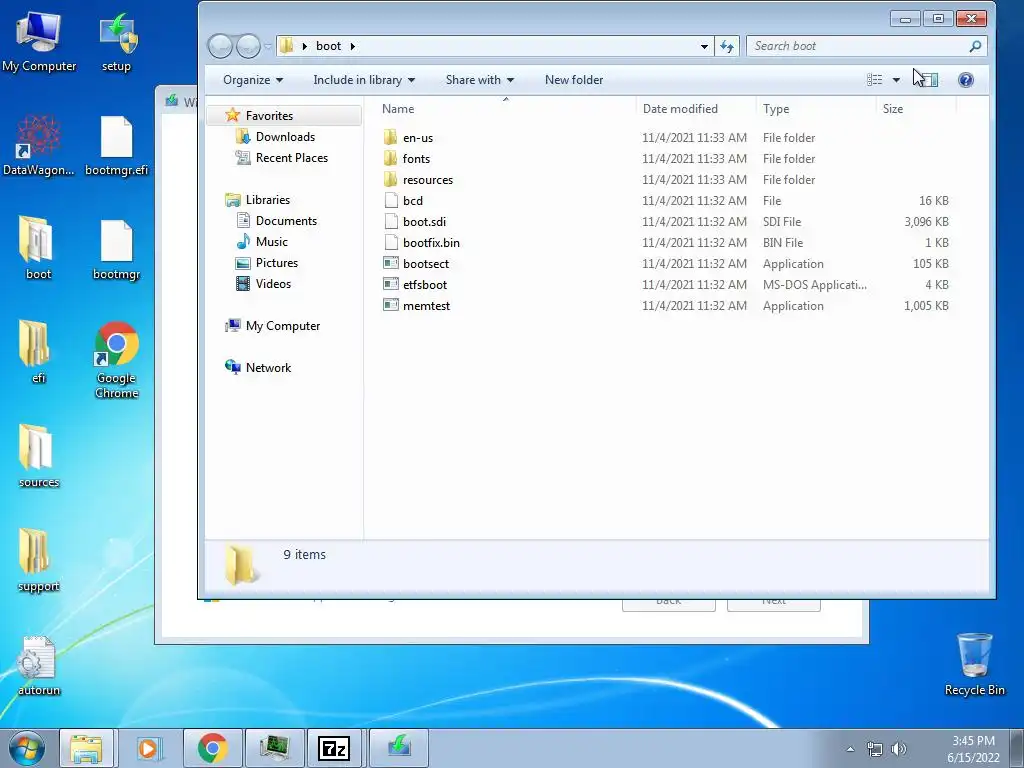Show hidden tray icons arrow

pos(850,749)
